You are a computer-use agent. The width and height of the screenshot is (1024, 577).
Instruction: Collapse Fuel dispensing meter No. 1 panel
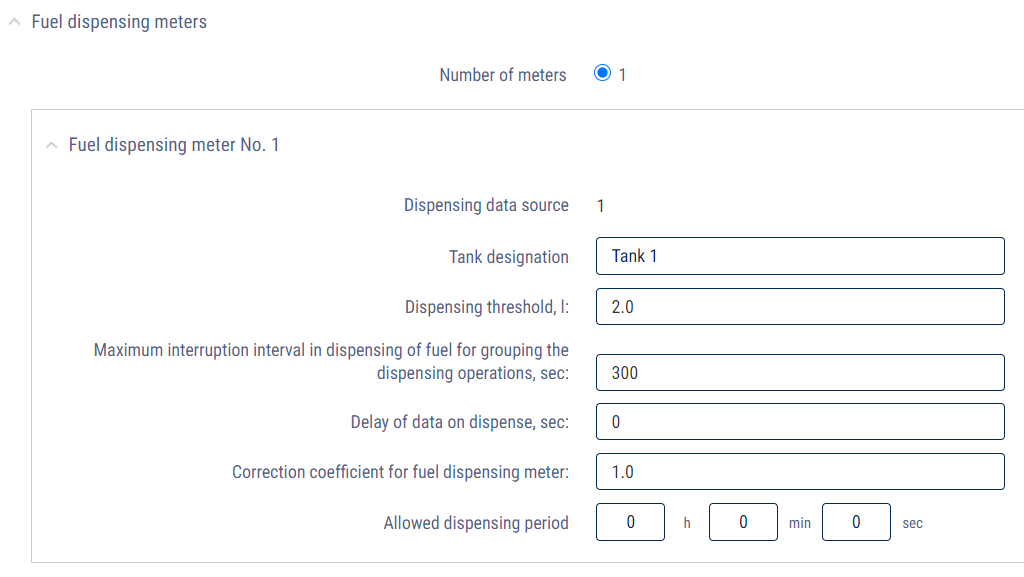[52, 145]
